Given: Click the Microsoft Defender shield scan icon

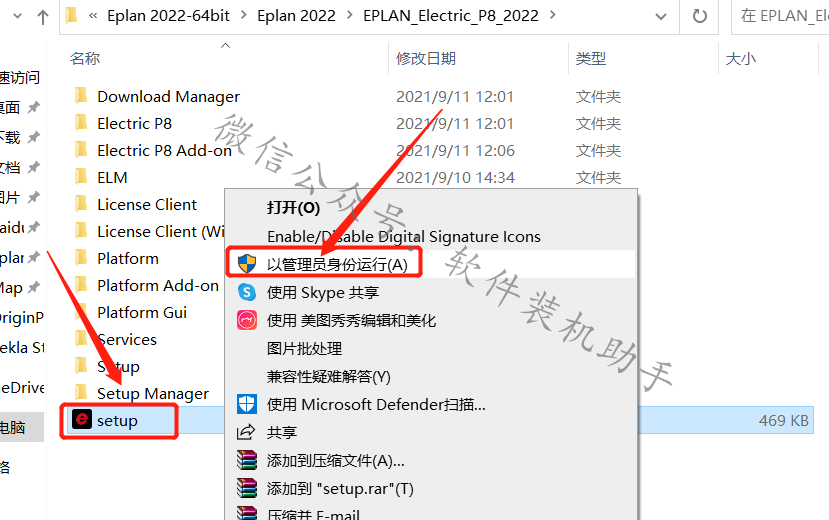Looking at the screenshot, I should [247, 404].
